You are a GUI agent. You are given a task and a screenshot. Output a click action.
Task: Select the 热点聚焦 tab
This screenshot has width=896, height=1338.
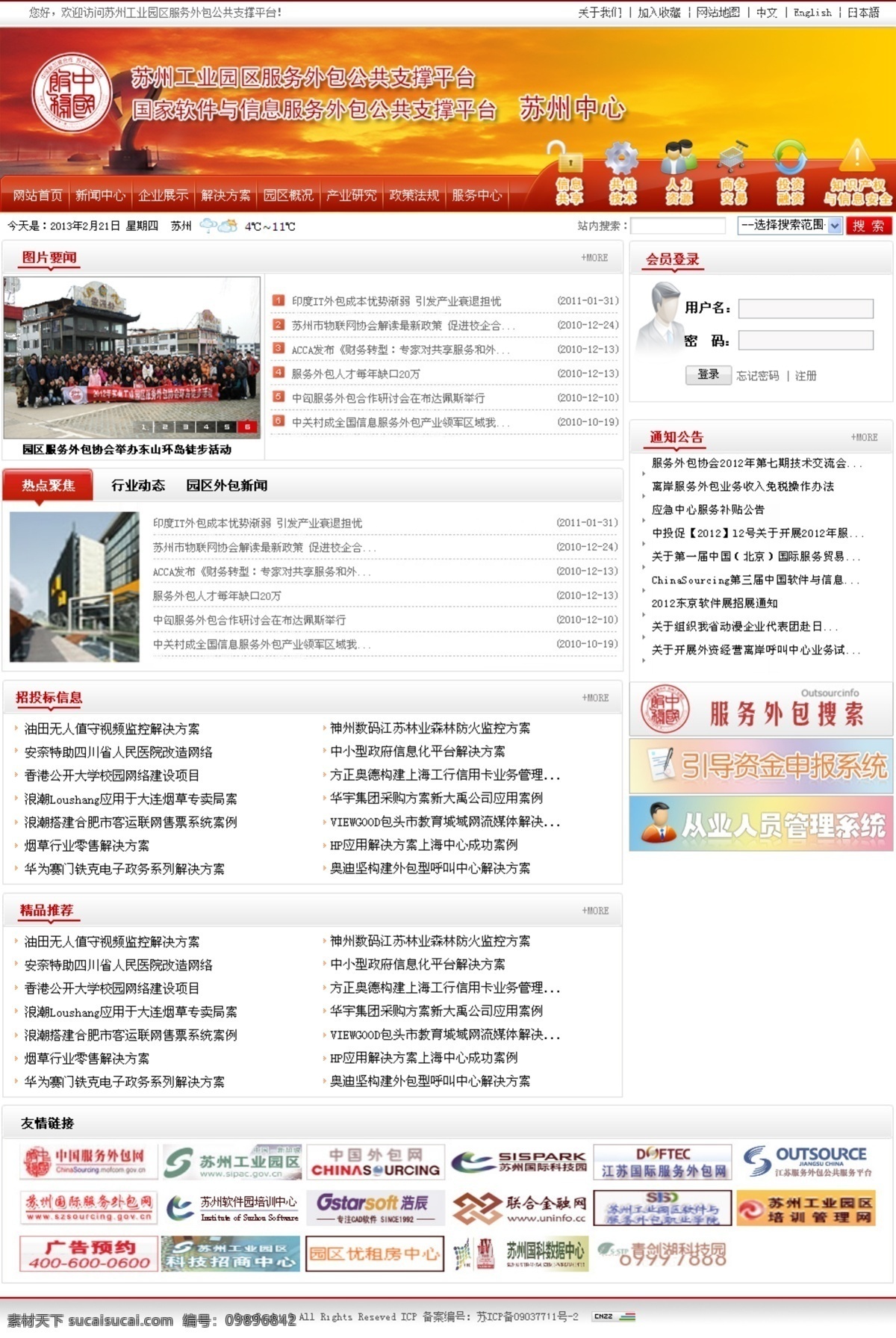tap(49, 486)
